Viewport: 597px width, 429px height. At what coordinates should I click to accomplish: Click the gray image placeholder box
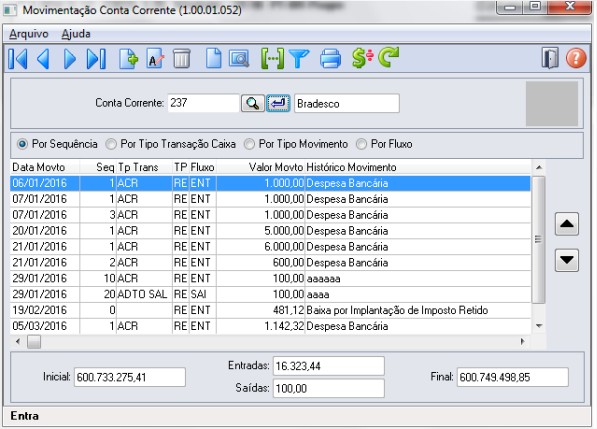(552, 103)
